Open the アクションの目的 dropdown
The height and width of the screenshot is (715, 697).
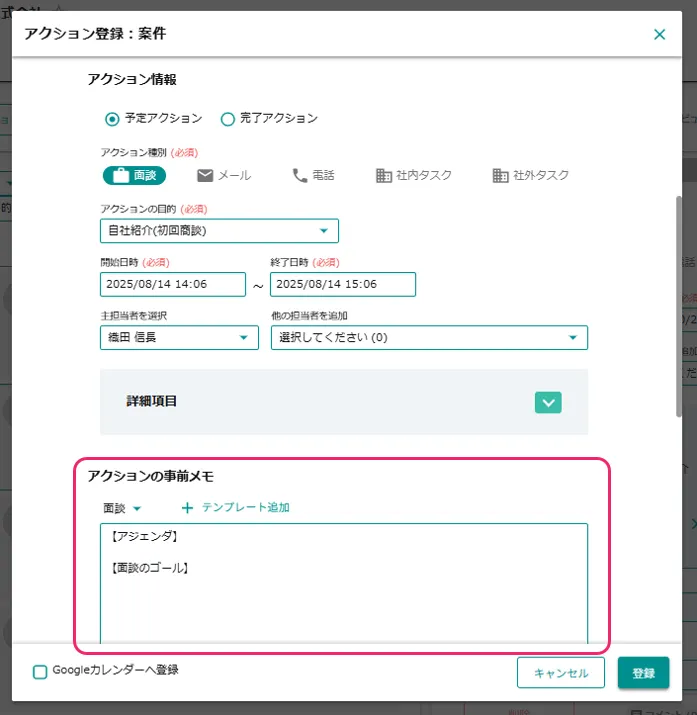pyautogui.click(x=220, y=231)
